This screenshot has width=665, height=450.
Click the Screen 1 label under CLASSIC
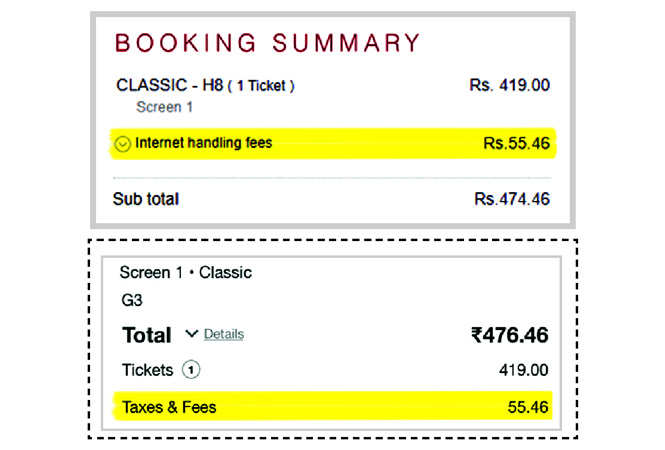(165, 107)
